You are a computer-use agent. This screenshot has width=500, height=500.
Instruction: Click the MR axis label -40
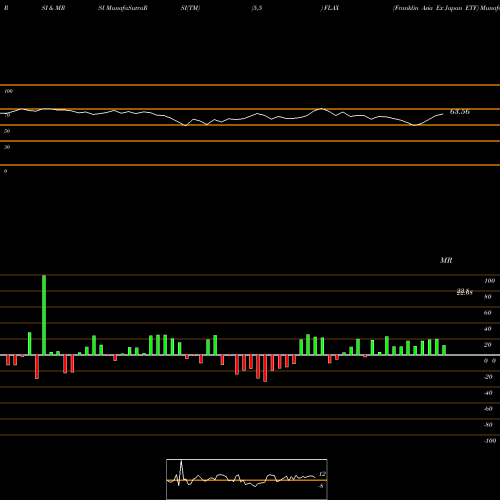[x=488, y=393]
